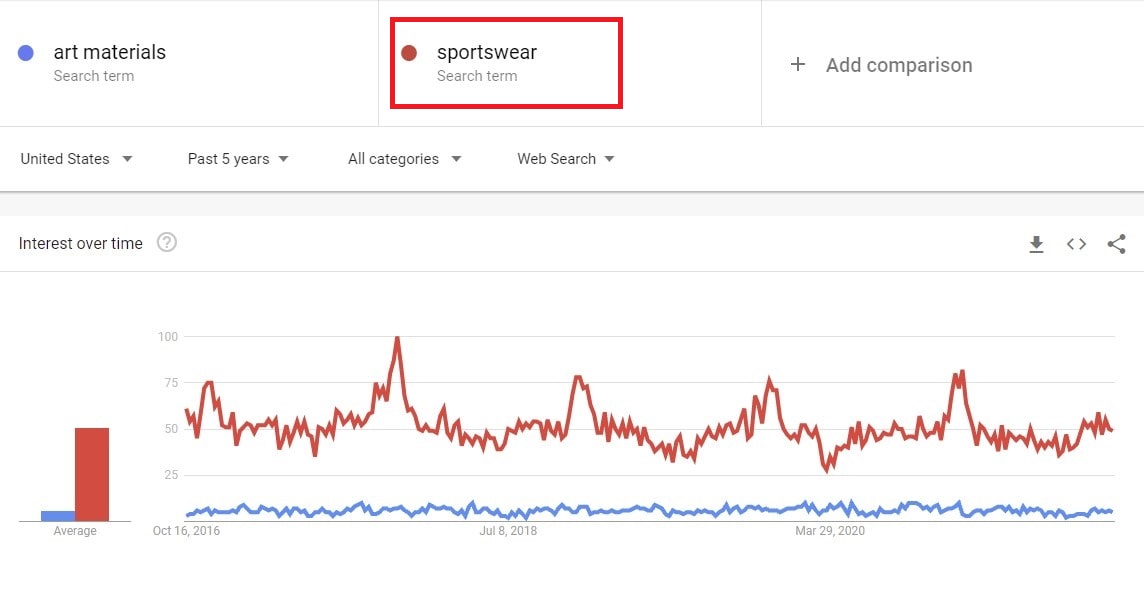Open help for Interest over time

(x=167, y=242)
